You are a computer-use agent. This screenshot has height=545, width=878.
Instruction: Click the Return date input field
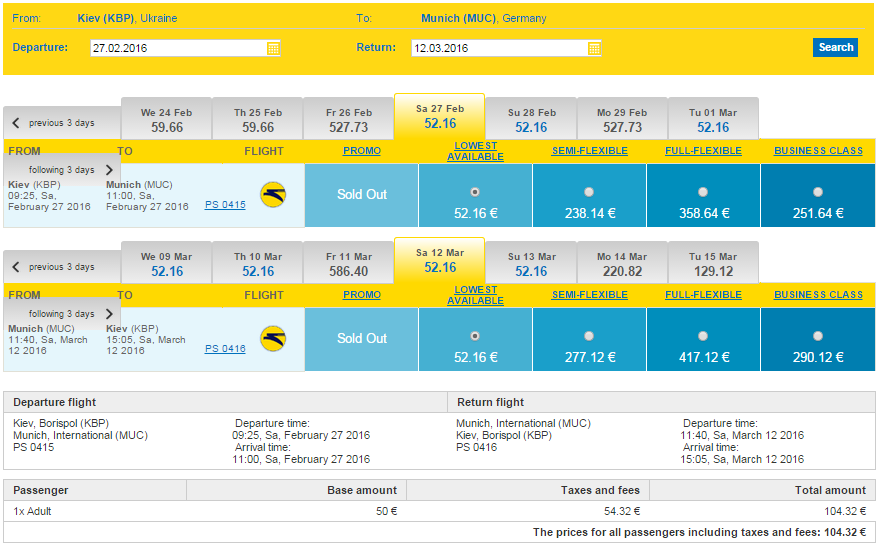point(498,48)
